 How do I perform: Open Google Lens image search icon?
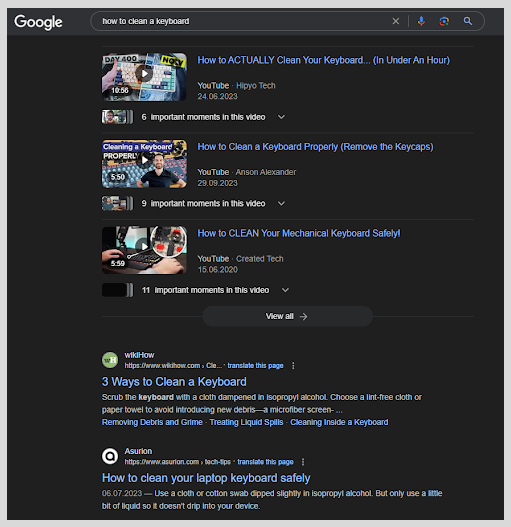[444, 21]
